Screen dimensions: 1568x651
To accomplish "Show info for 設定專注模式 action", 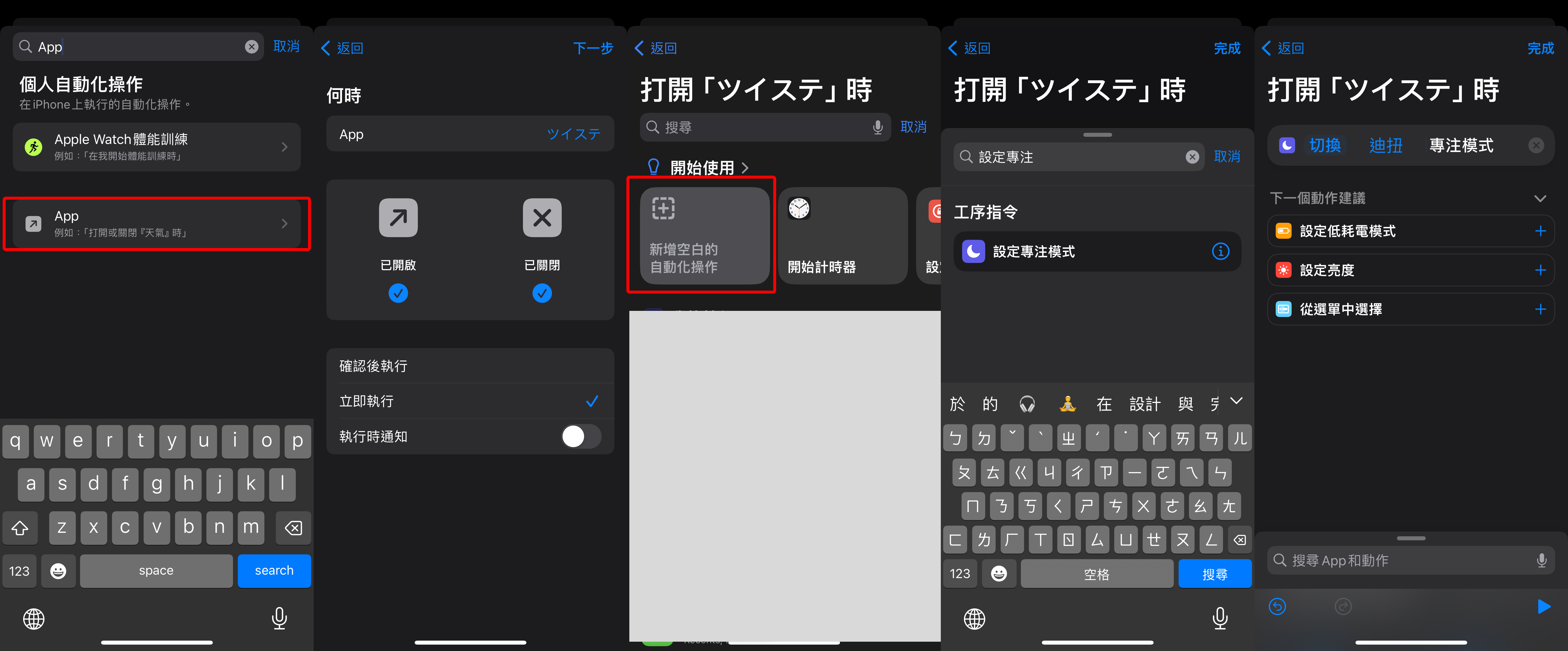I will click(x=1220, y=251).
